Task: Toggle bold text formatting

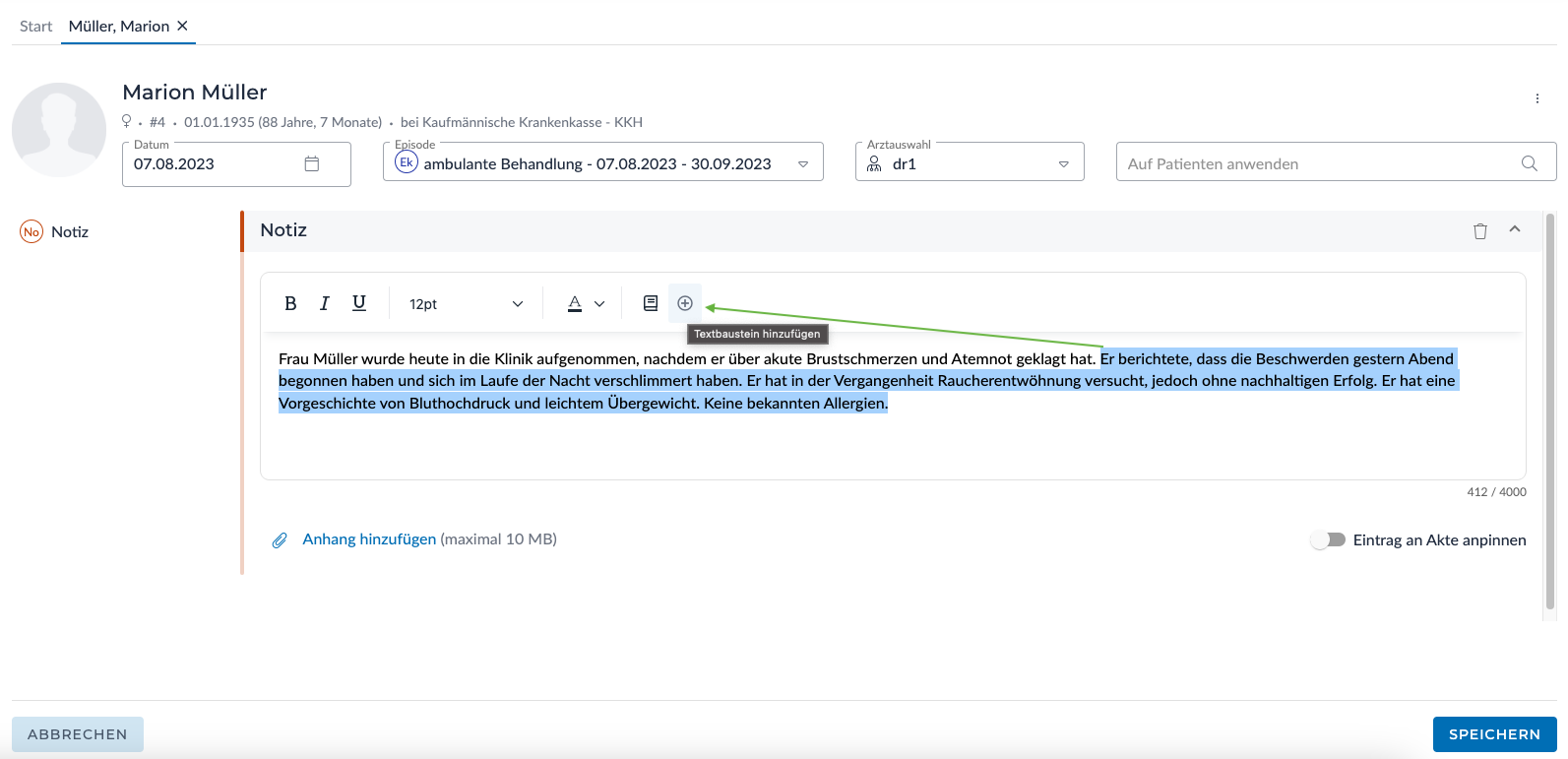Action: click(x=290, y=303)
